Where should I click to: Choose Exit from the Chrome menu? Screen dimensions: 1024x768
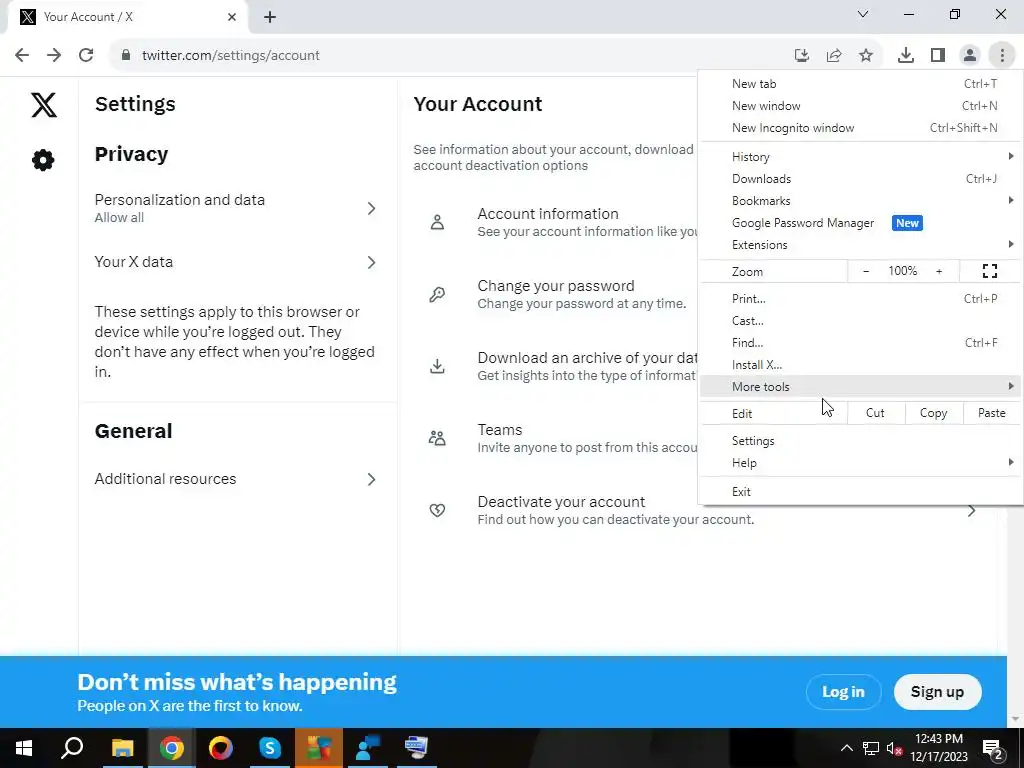(x=859, y=492)
